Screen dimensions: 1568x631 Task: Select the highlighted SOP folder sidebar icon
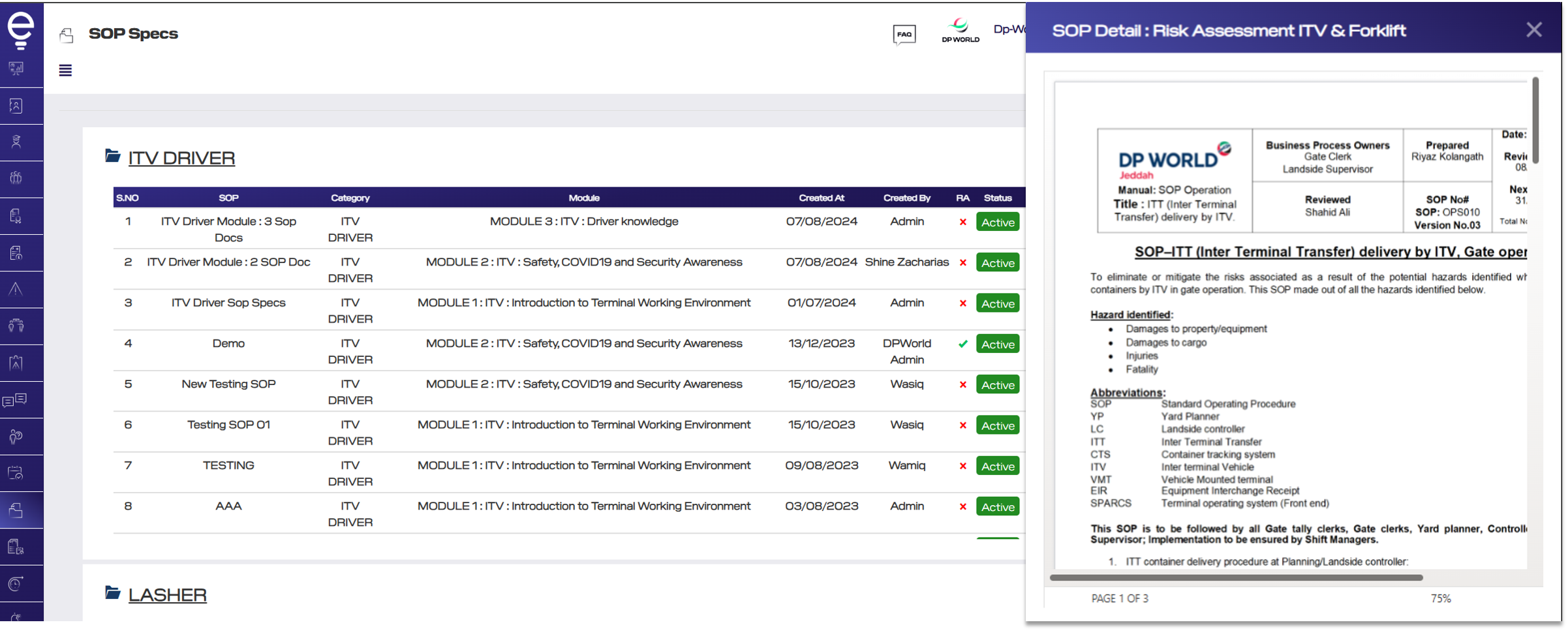pyautogui.click(x=16, y=510)
